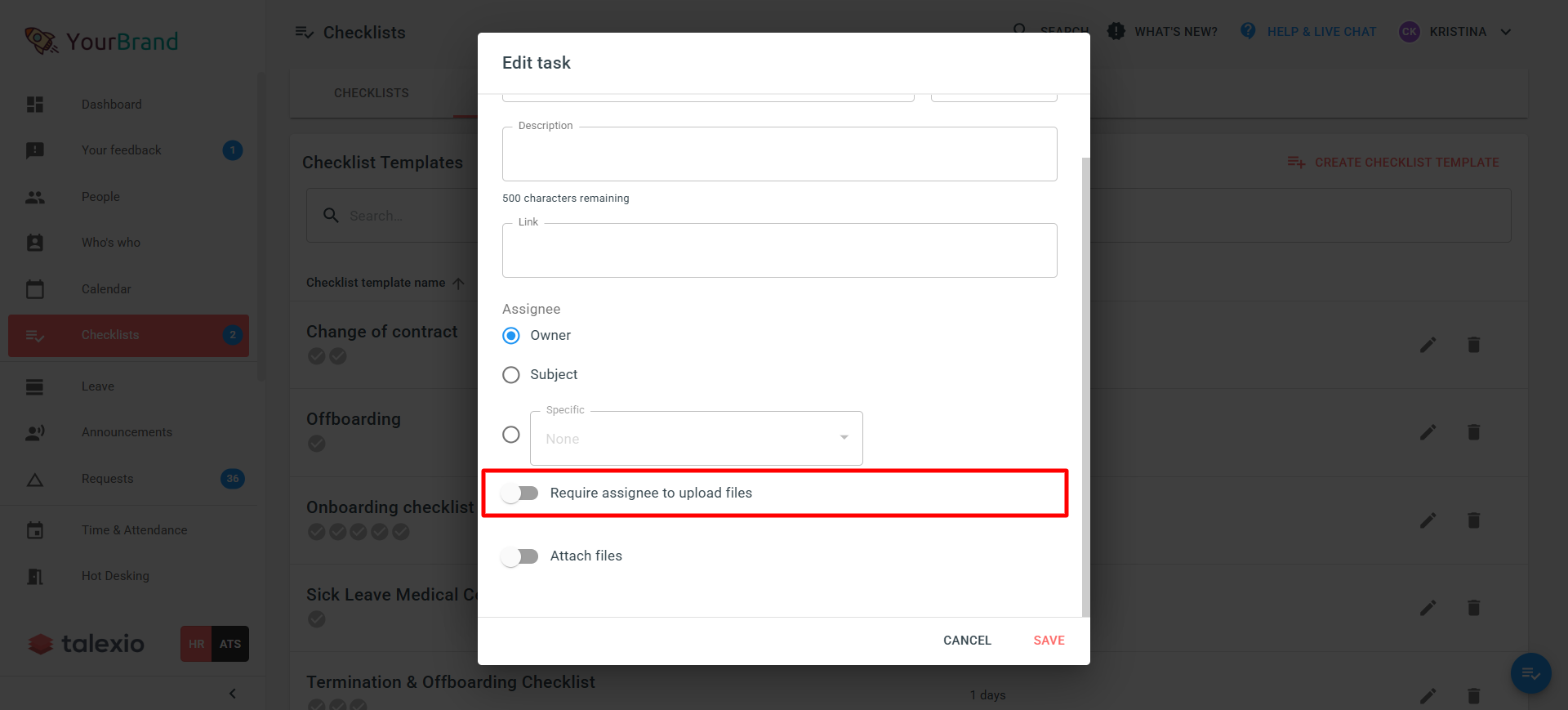Click the Announcements megaphone icon

[x=34, y=432]
